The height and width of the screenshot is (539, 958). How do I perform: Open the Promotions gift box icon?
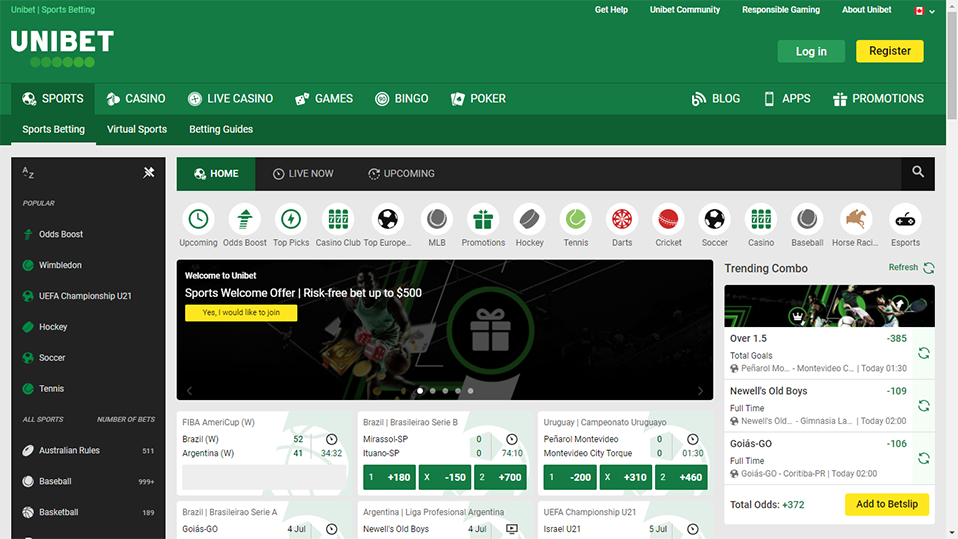click(483, 219)
